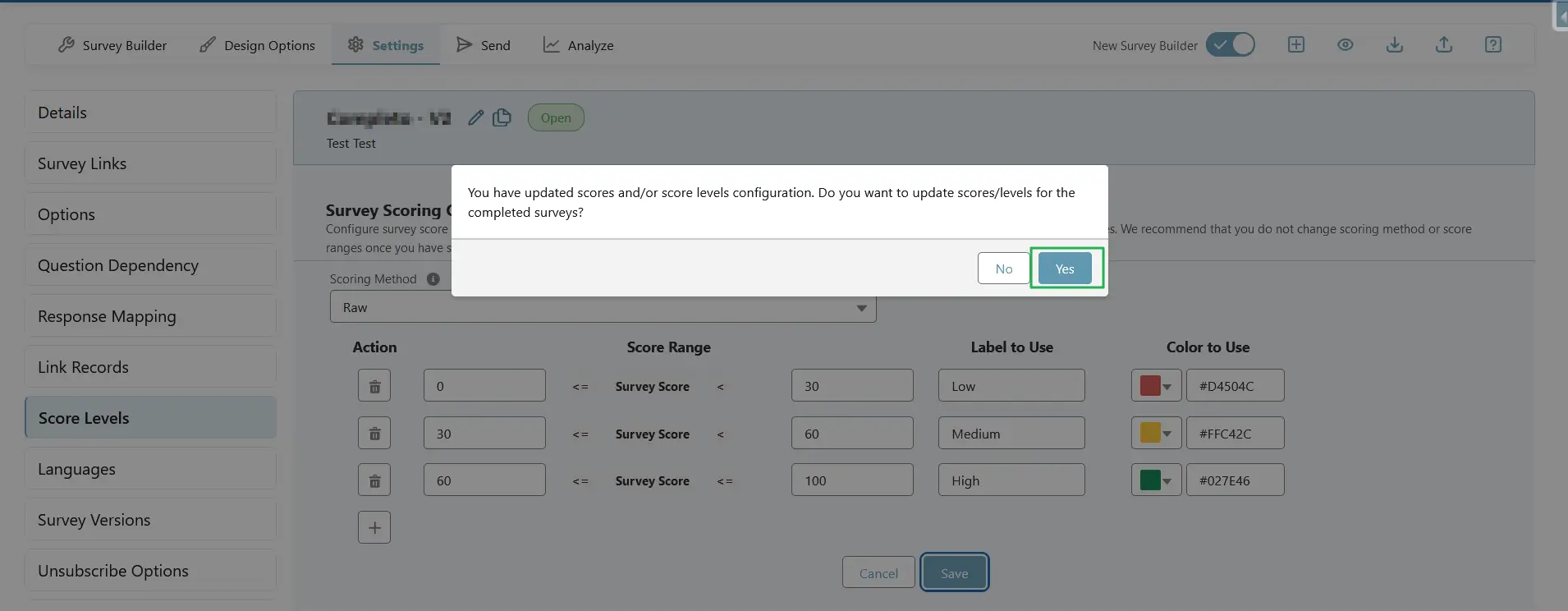The height and width of the screenshot is (611, 1568).
Task: Open color picker dropdown for Low label
Action: [x=1156, y=385]
